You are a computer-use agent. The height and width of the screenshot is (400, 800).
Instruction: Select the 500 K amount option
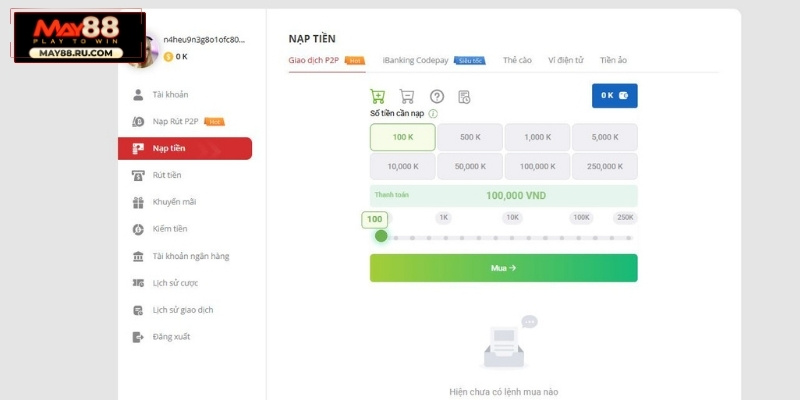tap(470, 137)
